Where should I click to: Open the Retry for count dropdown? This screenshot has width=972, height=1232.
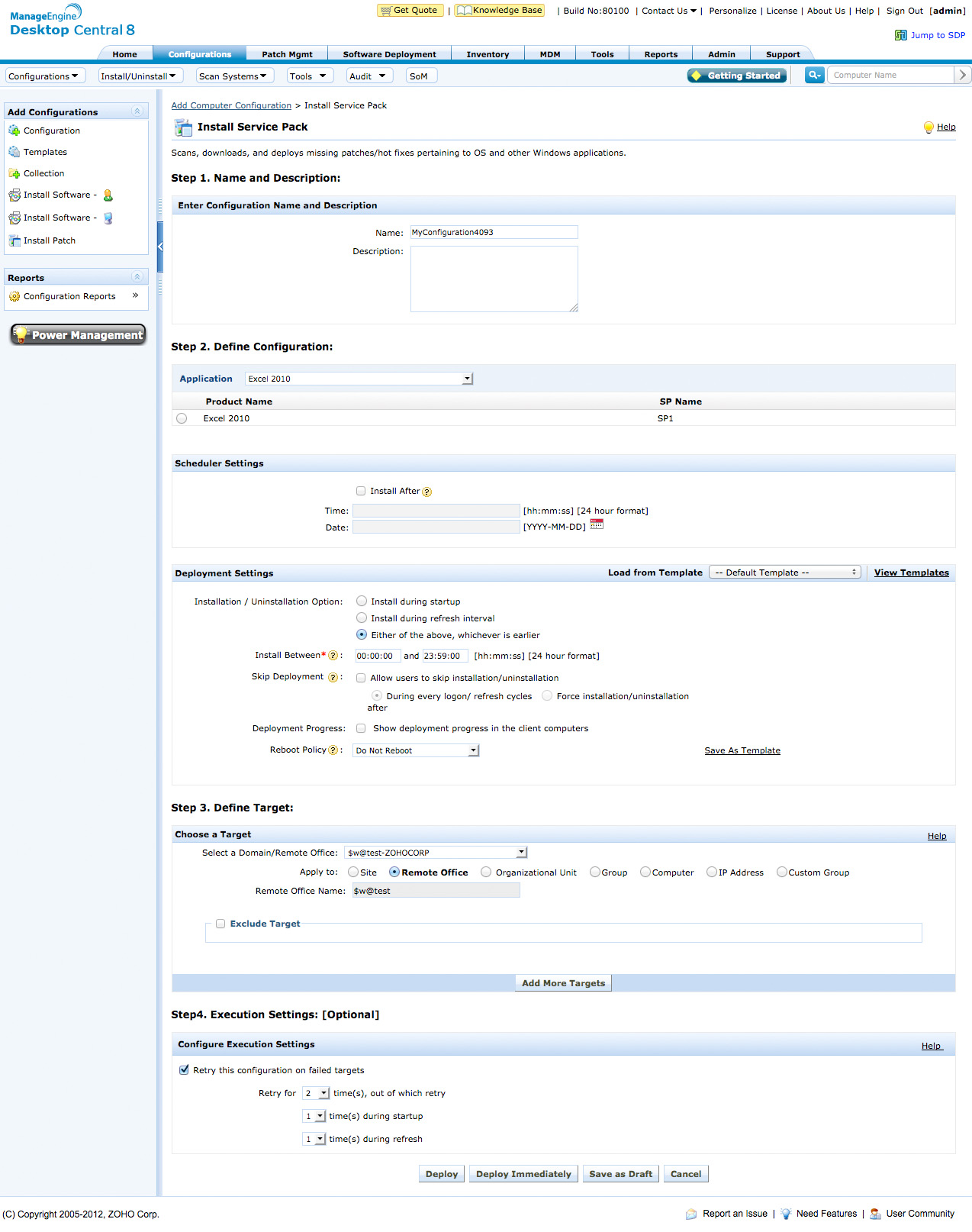[x=316, y=1093]
